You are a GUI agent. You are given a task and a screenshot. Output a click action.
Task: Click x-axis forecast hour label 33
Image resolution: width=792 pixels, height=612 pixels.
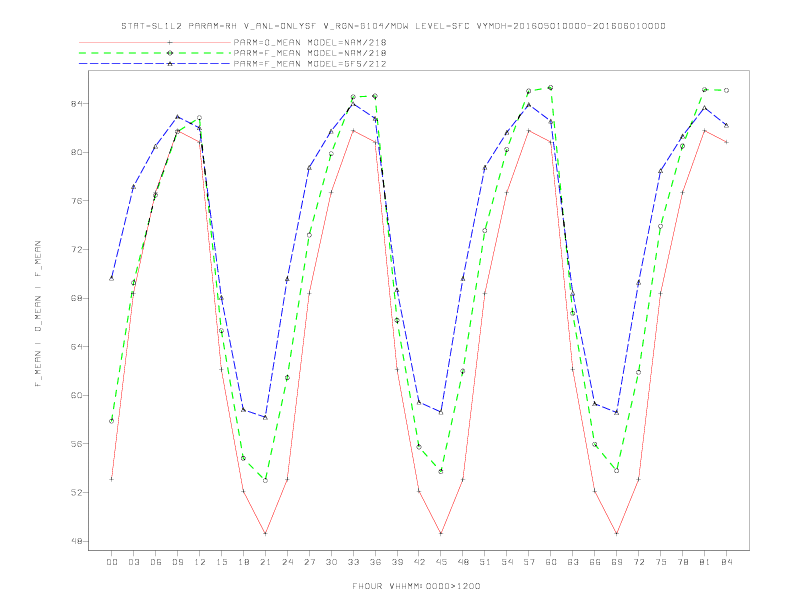[353, 562]
